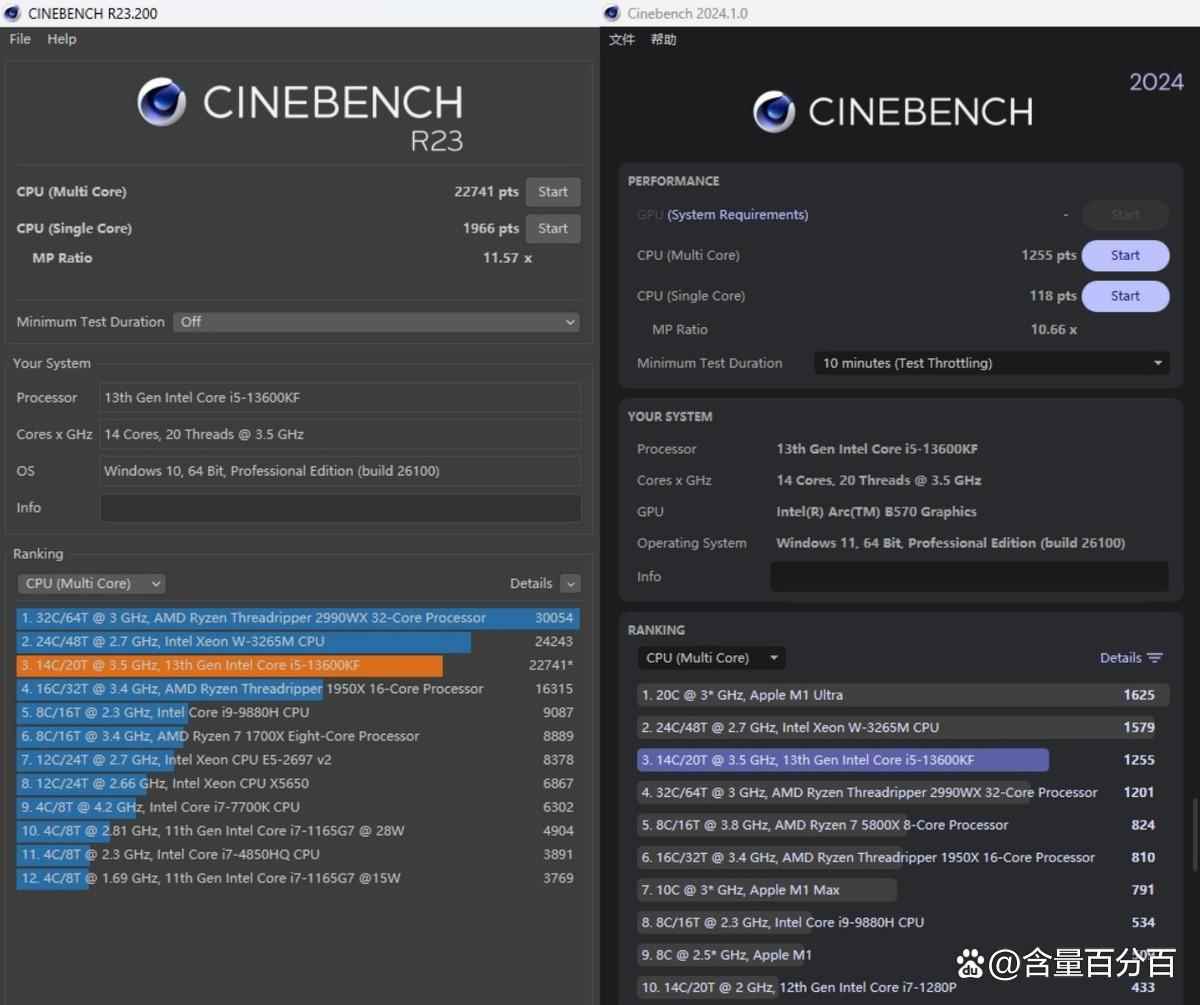This screenshot has width=1200, height=1005.
Task: Select 2024 ranking row Xeon W-3265M
Action: point(903,728)
